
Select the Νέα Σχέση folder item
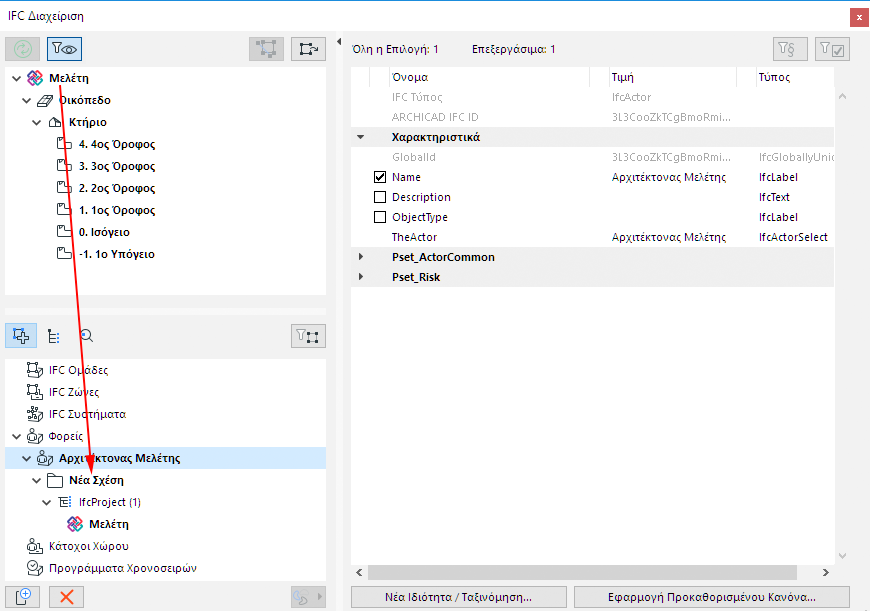pyautogui.click(x=96, y=480)
